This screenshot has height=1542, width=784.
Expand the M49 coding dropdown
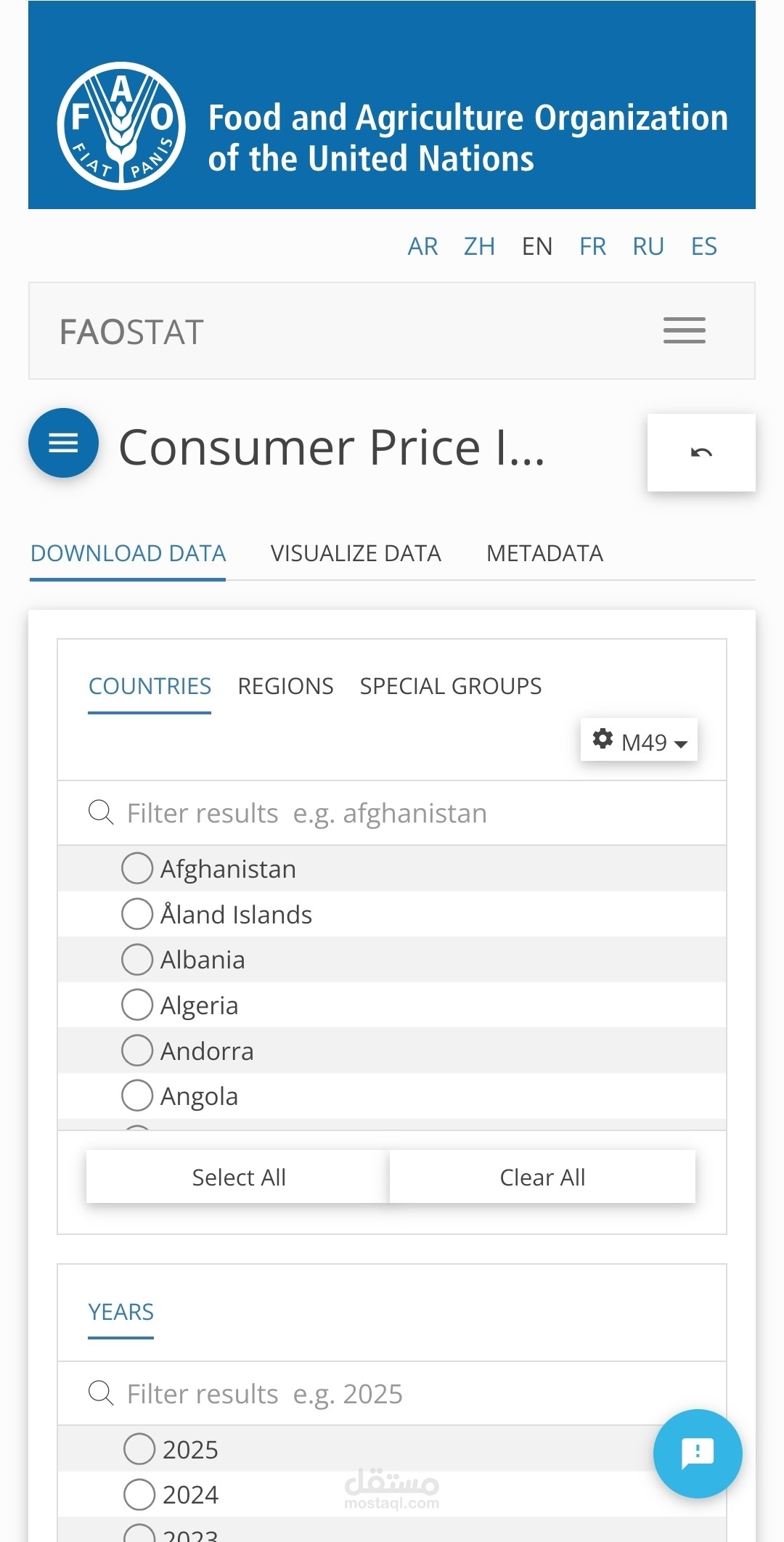[x=655, y=742]
